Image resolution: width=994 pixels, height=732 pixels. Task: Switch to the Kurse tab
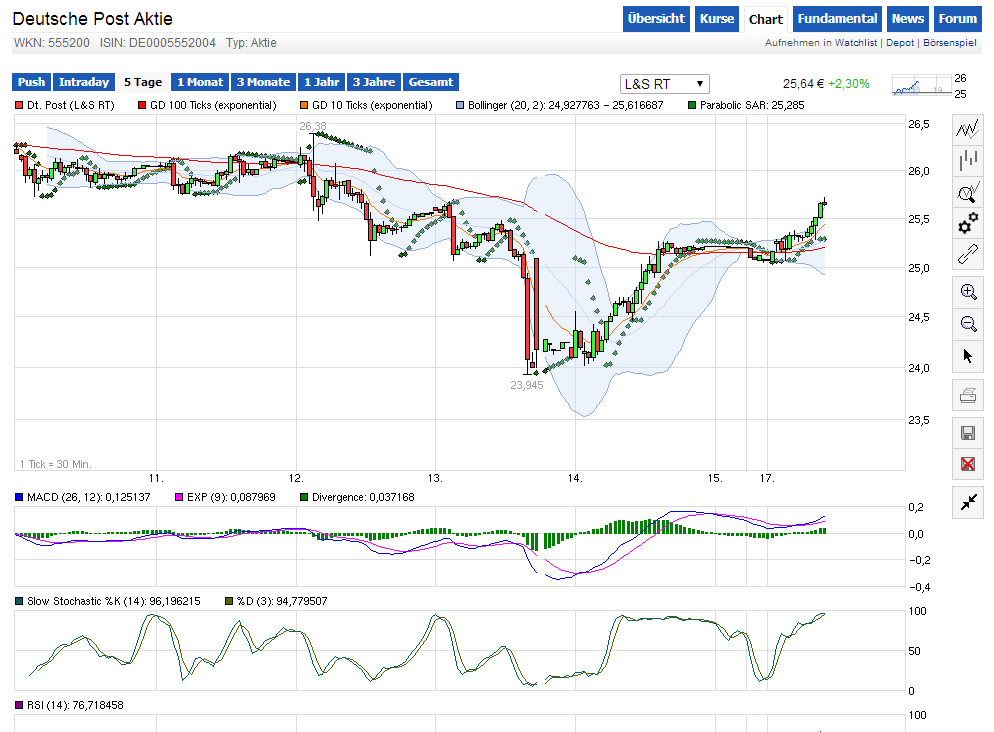coord(716,19)
